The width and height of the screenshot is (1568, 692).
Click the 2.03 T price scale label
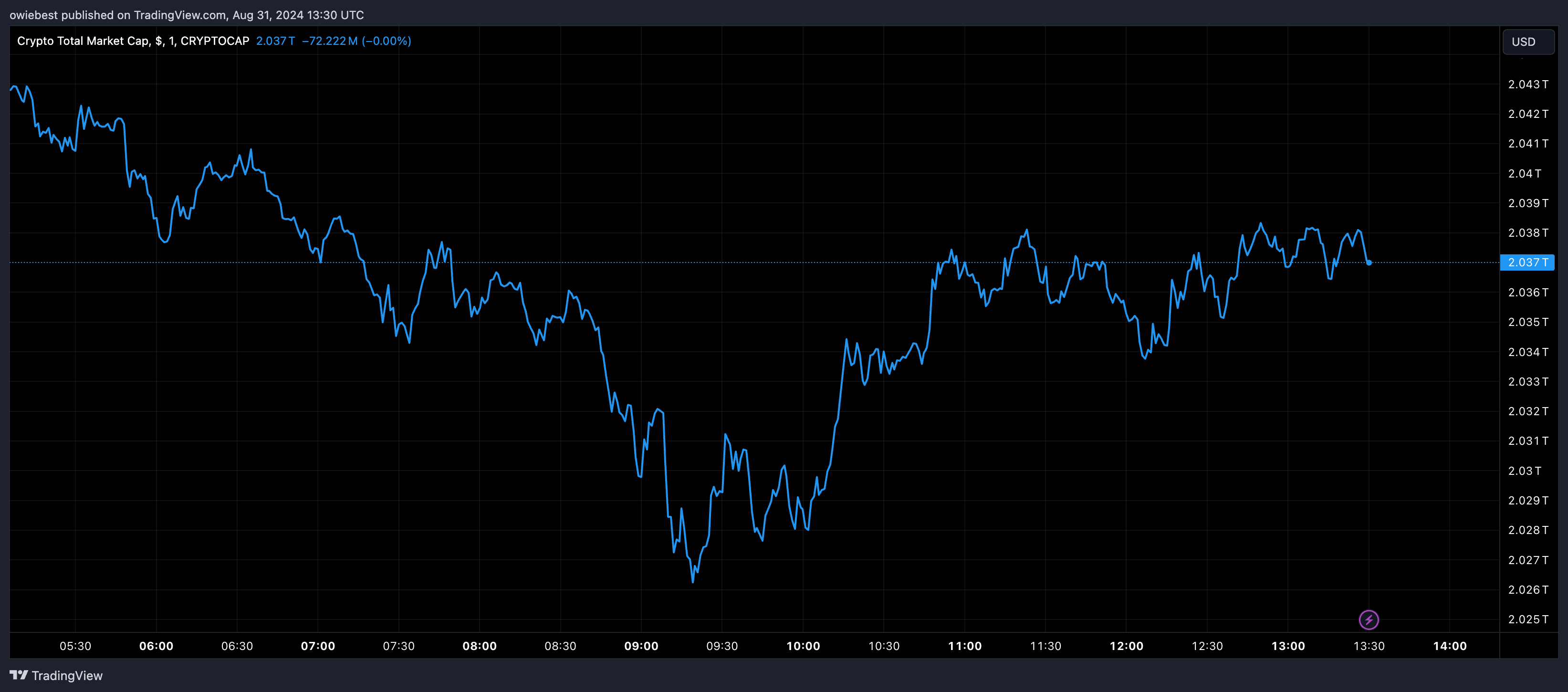(1524, 471)
